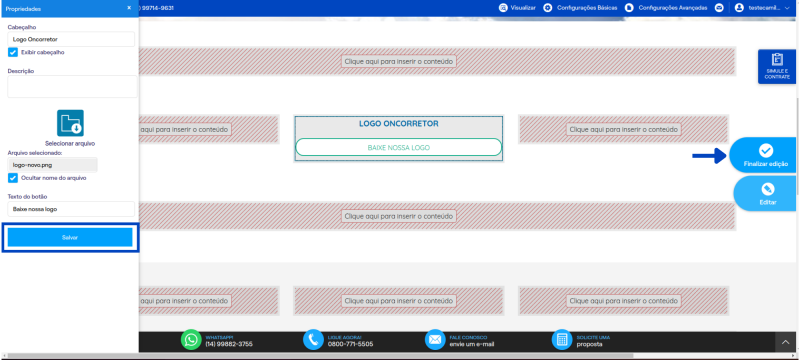Click the Texto do botão input field

(x=71, y=209)
